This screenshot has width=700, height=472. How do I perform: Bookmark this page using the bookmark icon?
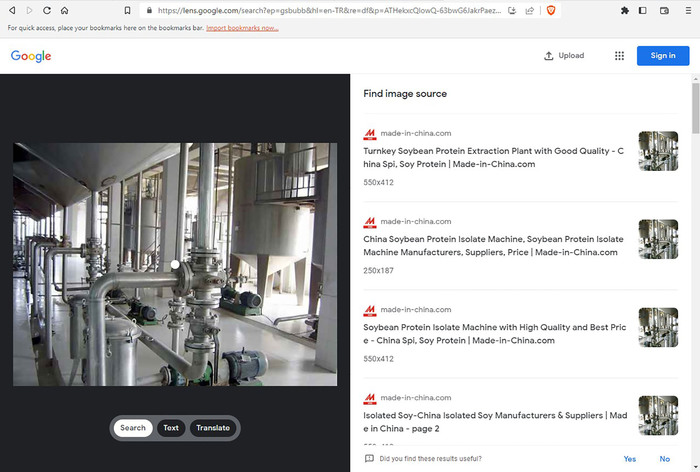(x=127, y=10)
